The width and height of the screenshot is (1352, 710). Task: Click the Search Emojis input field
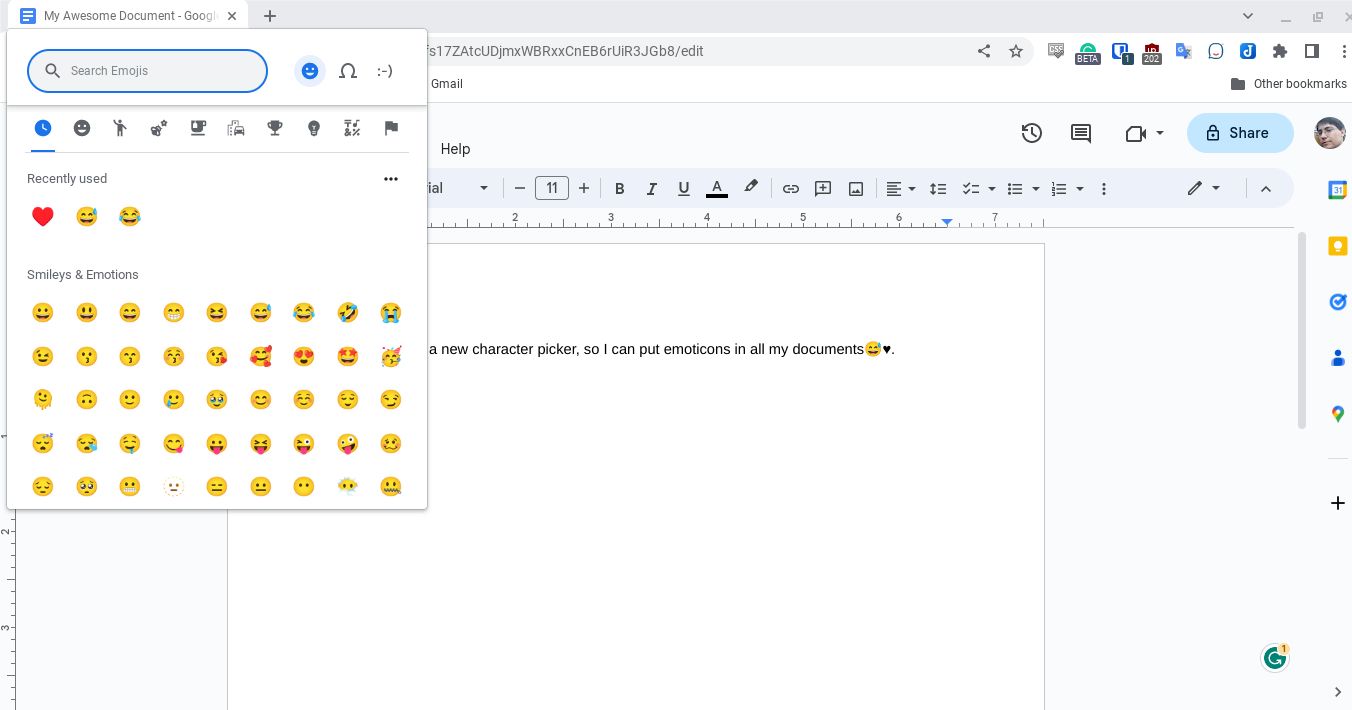pos(147,71)
